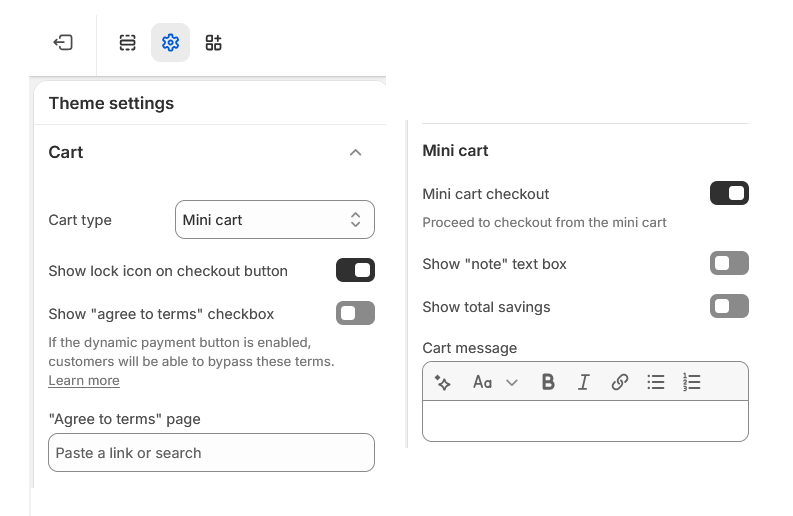Click the Cart type label
The image size is (793, 516).
(x=80, y=220)
